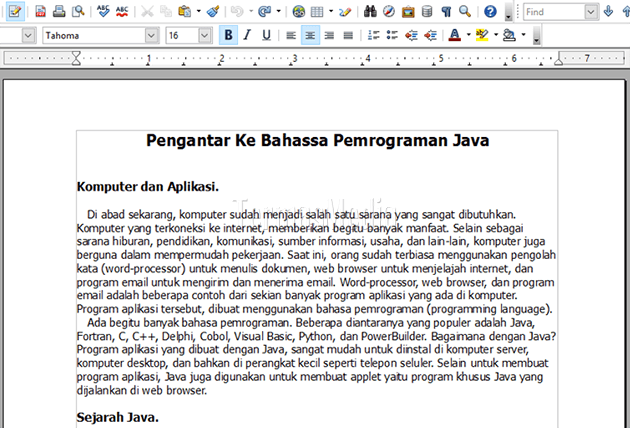Viewport: 630px width, 428px height.
Task: Click the Redo arrow icon
Action: [x=264, y=12]
